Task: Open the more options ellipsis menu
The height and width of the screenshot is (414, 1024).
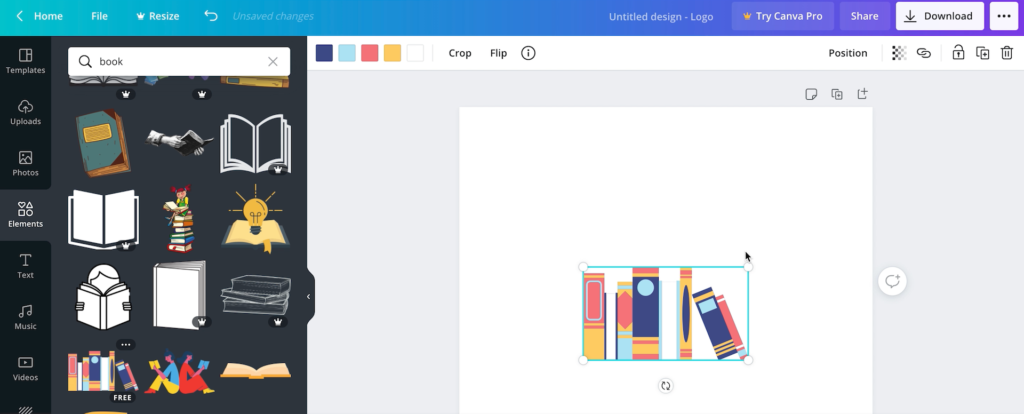Action: click(1004, 16)
